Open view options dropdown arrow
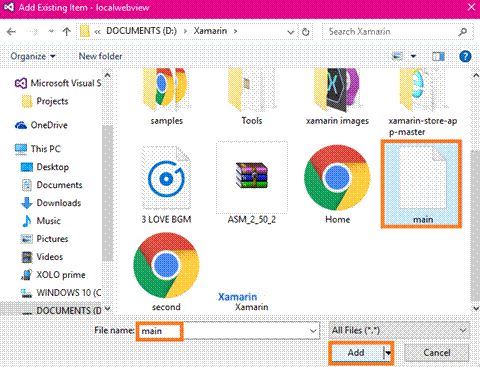This screenshot has width=480, height=367. click(x=413, y=56)
